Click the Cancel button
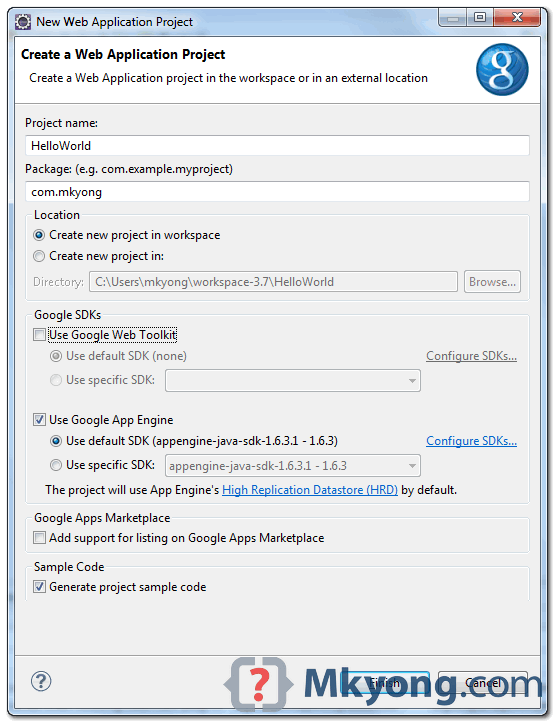 coord(483,682)
